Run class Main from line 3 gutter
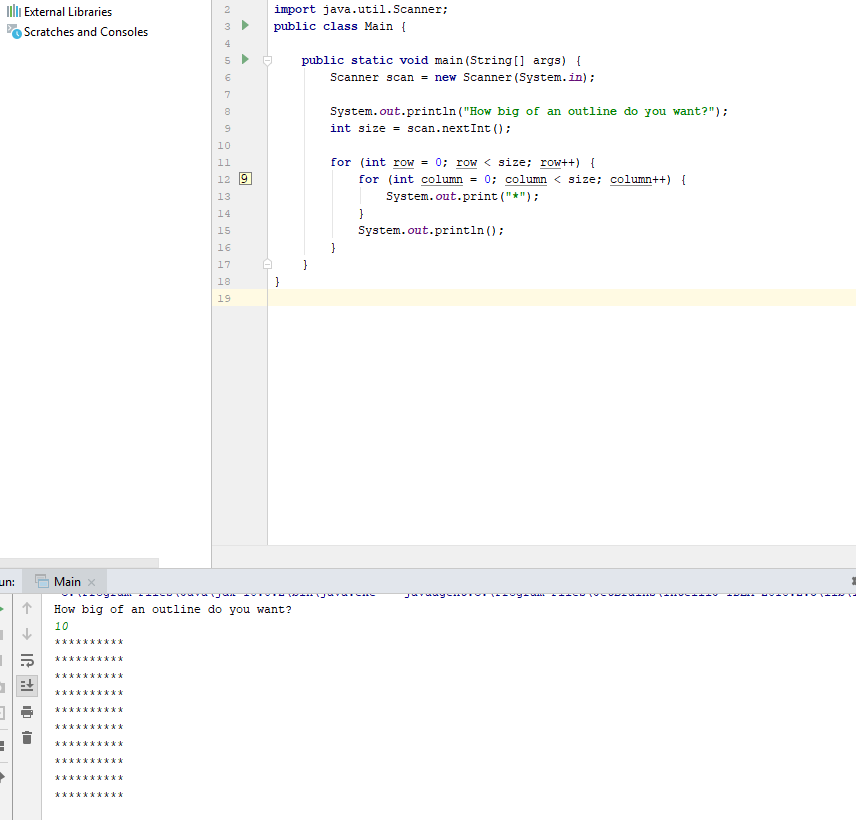856x820 pixels. [x=245, y=25]
